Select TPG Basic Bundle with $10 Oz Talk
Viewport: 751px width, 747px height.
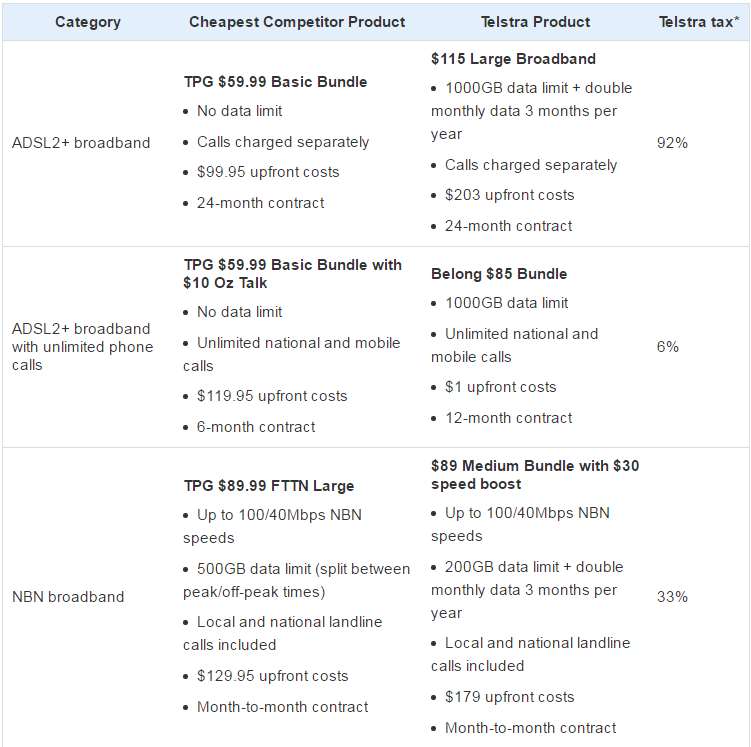pyautogui.click(x=292, y=274)
